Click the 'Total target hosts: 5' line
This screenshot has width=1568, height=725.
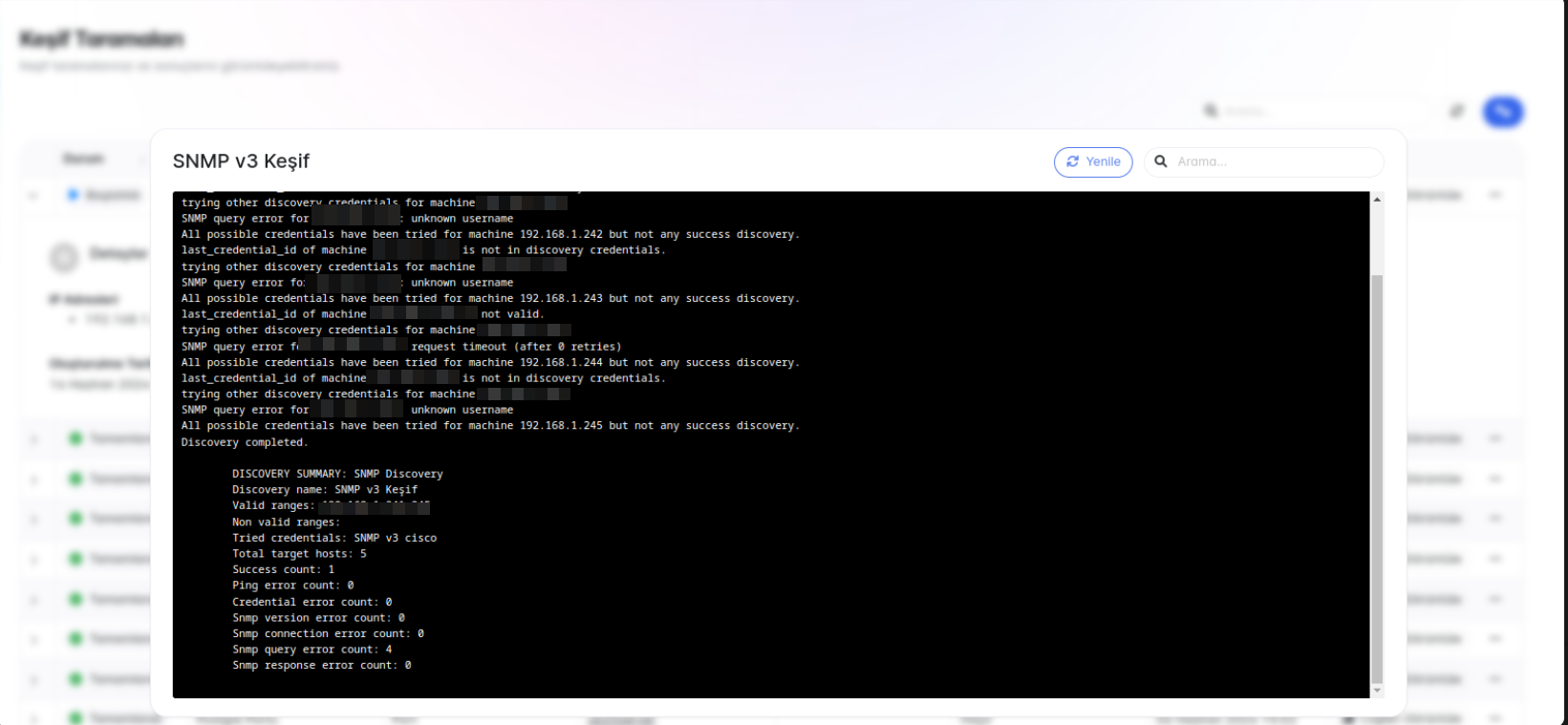[x=299, y=554]
